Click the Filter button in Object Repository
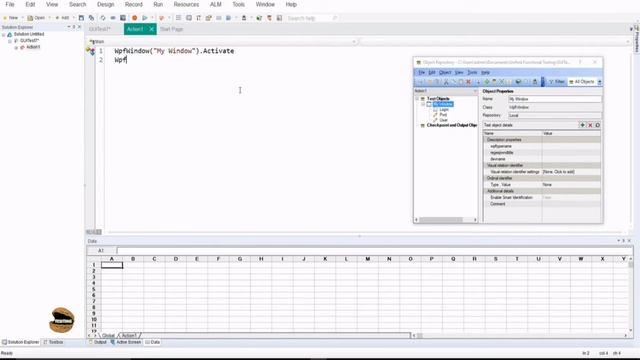The width and height of the screenshot is (640, 360). (x=557, y=82)
